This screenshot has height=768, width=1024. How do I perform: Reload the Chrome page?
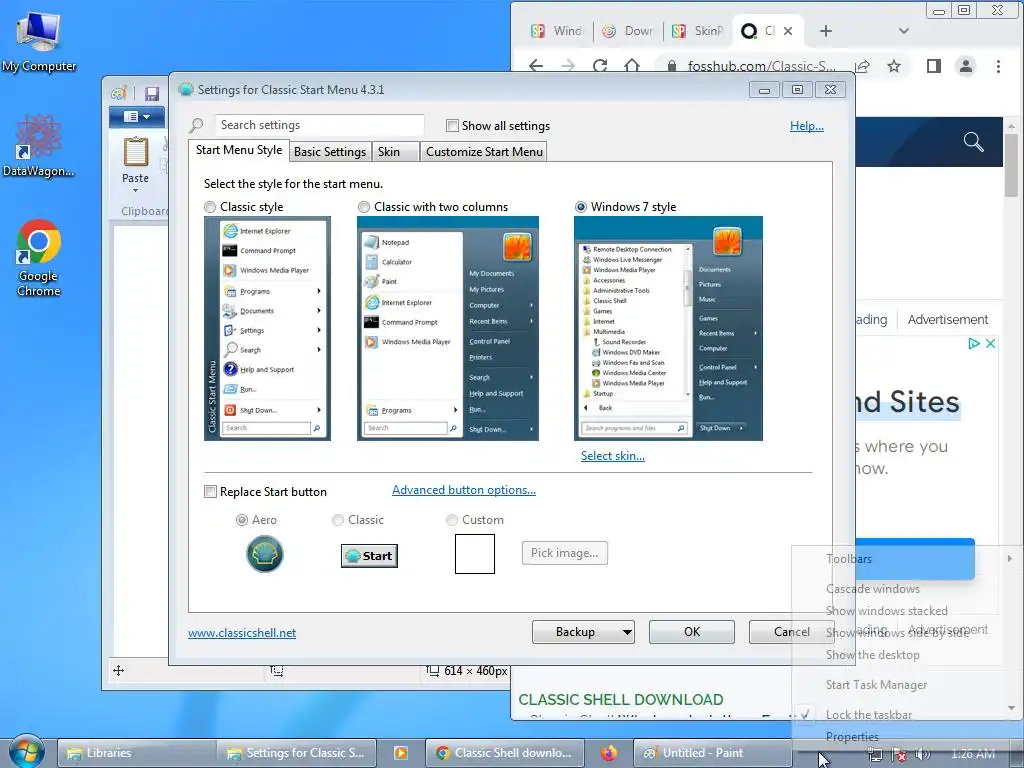tap(600, 65)
